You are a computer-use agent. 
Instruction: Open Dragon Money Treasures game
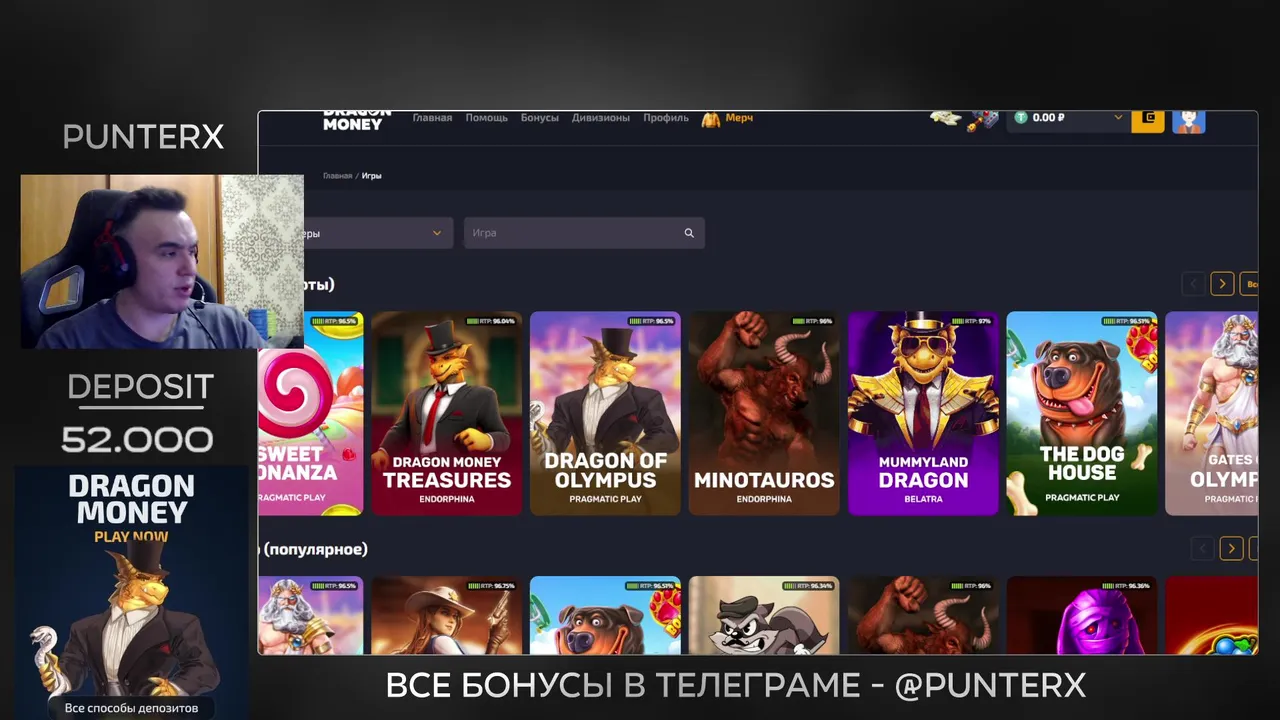tap(446, 413)
